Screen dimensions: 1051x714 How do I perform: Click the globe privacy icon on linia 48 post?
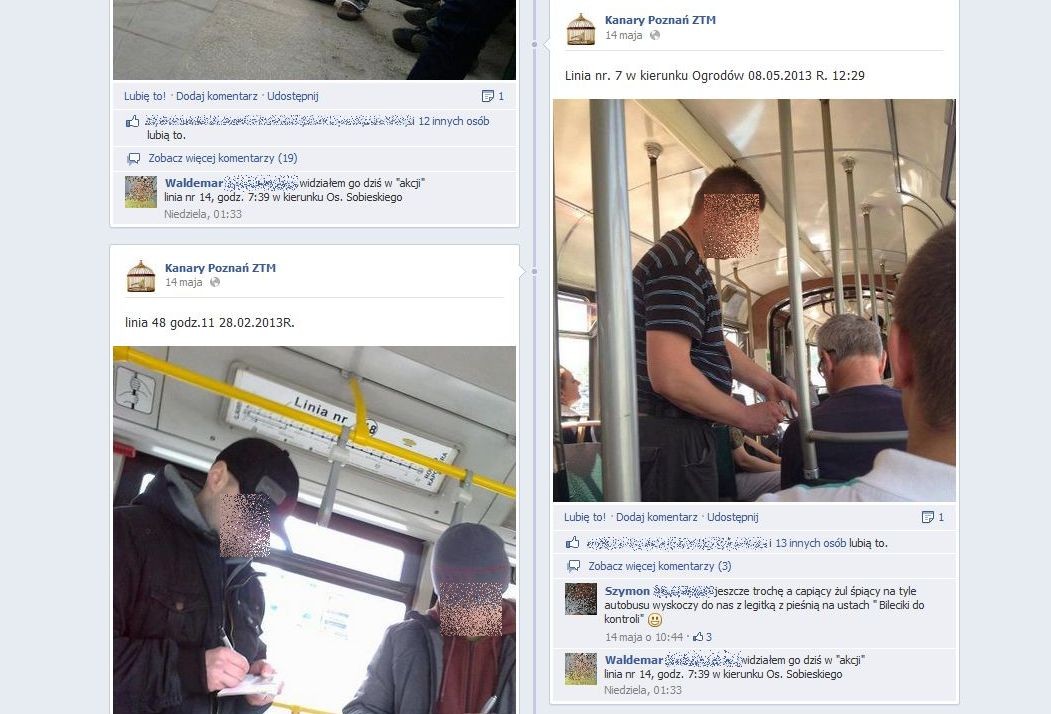(215, 282)
